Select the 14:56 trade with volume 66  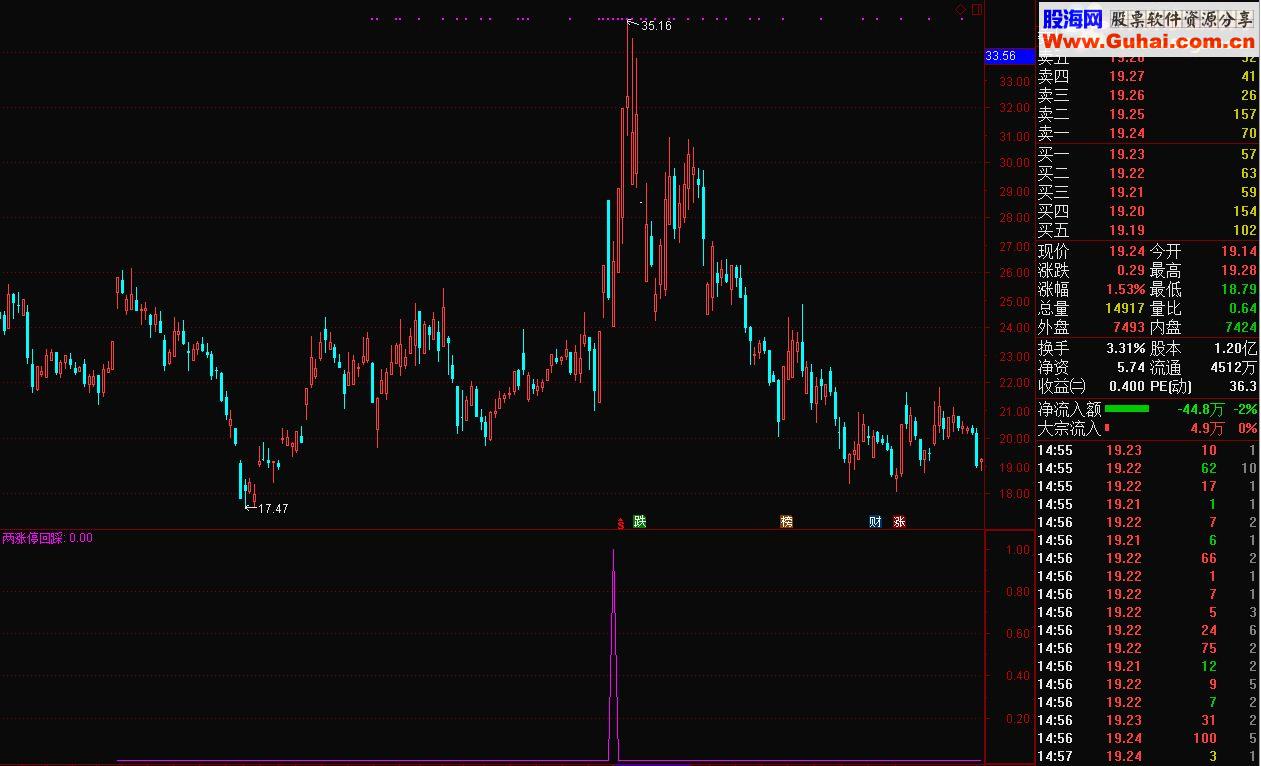pos(1148,558)
